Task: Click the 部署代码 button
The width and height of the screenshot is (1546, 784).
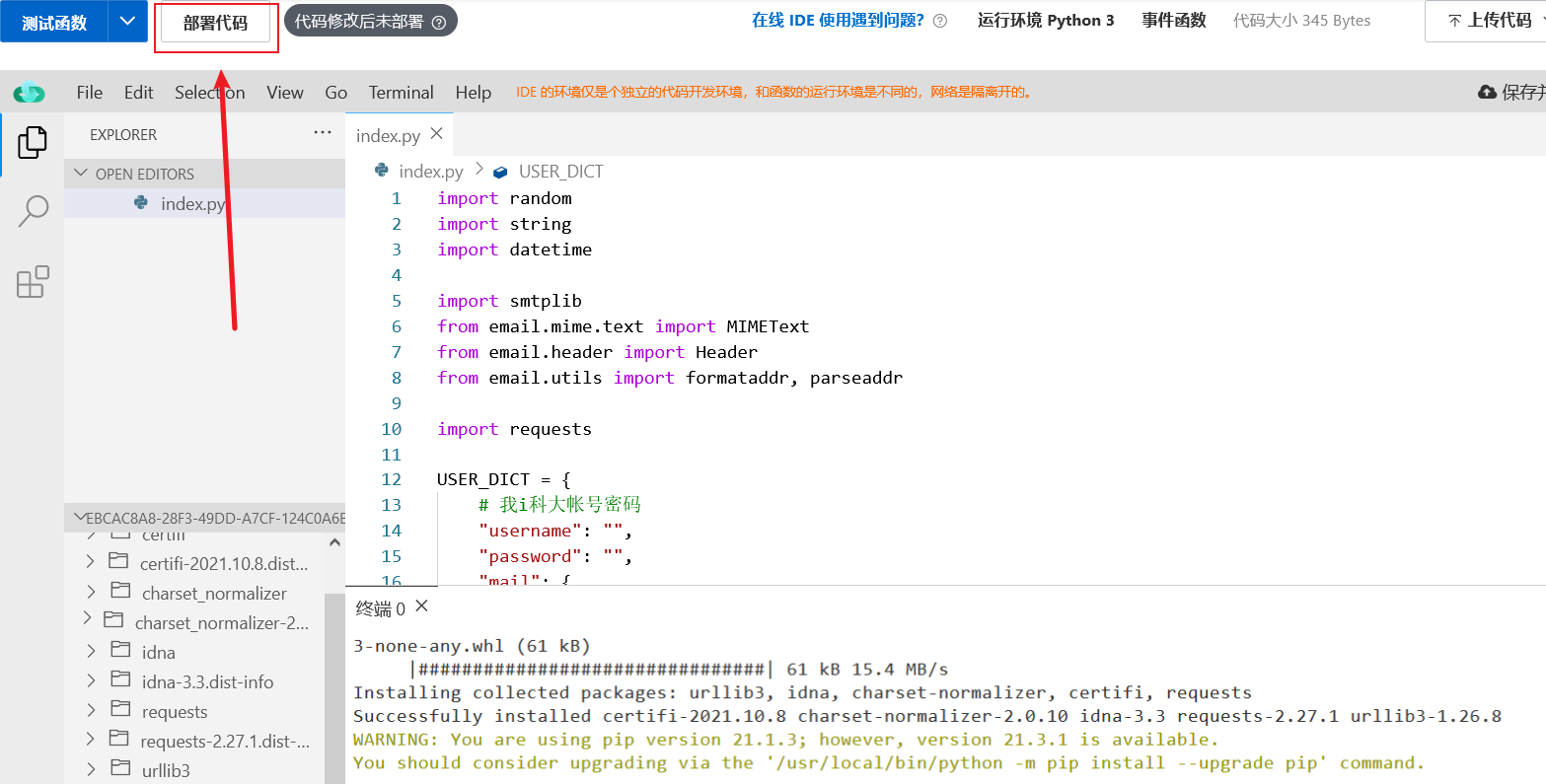Action: click(x=215, y=23)
